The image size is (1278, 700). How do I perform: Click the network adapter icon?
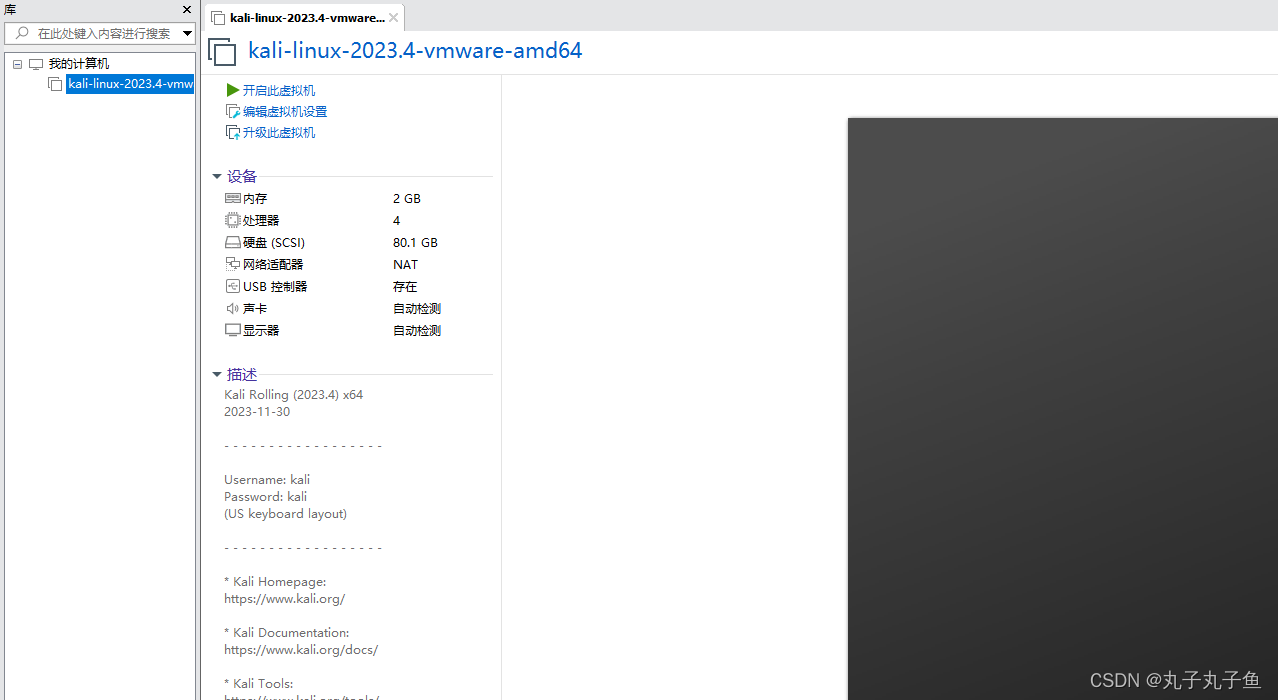(233, 265)
